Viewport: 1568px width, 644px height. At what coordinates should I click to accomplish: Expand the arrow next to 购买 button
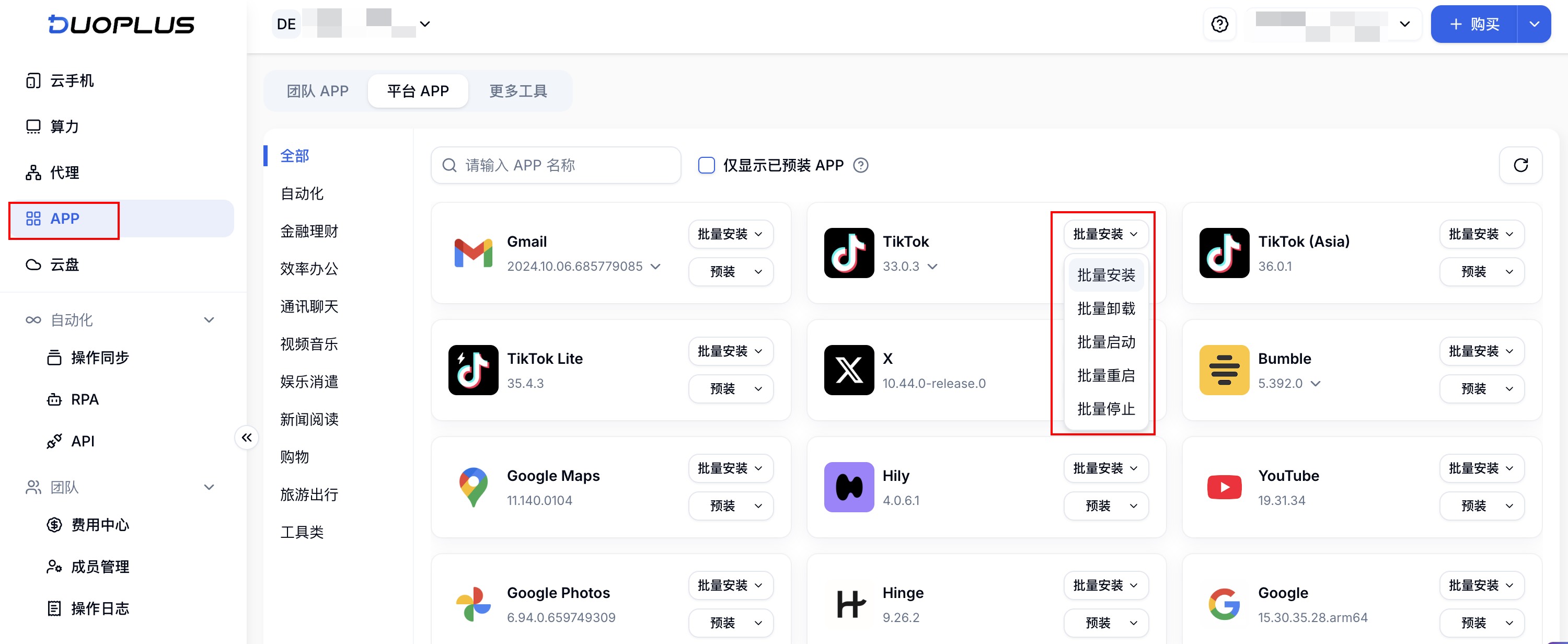click(x=1534, y=25)
